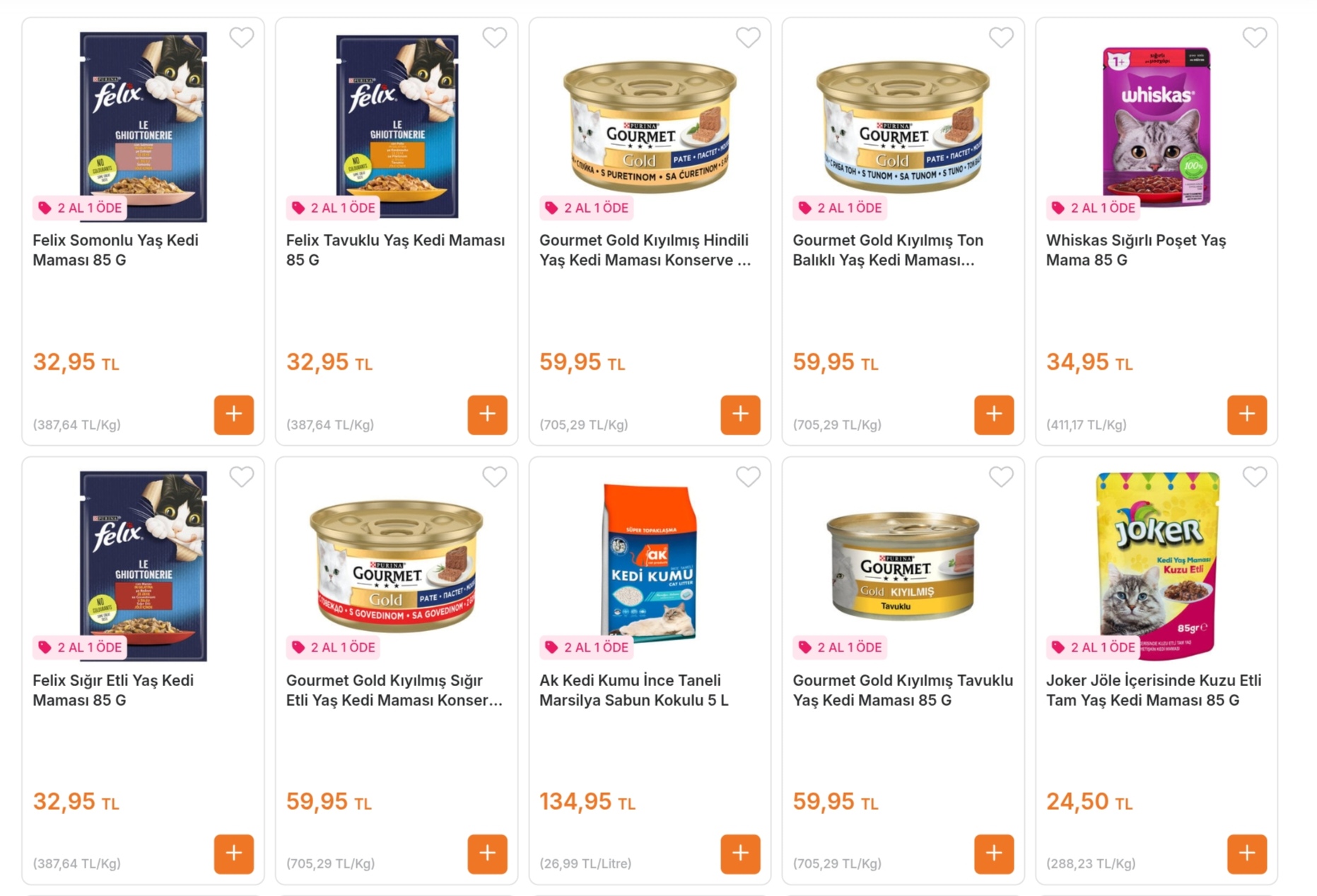This screenshot has height=896, width=1317.
Task: Add Felix Somonlu cat food to cart
Action: (234, 415)
